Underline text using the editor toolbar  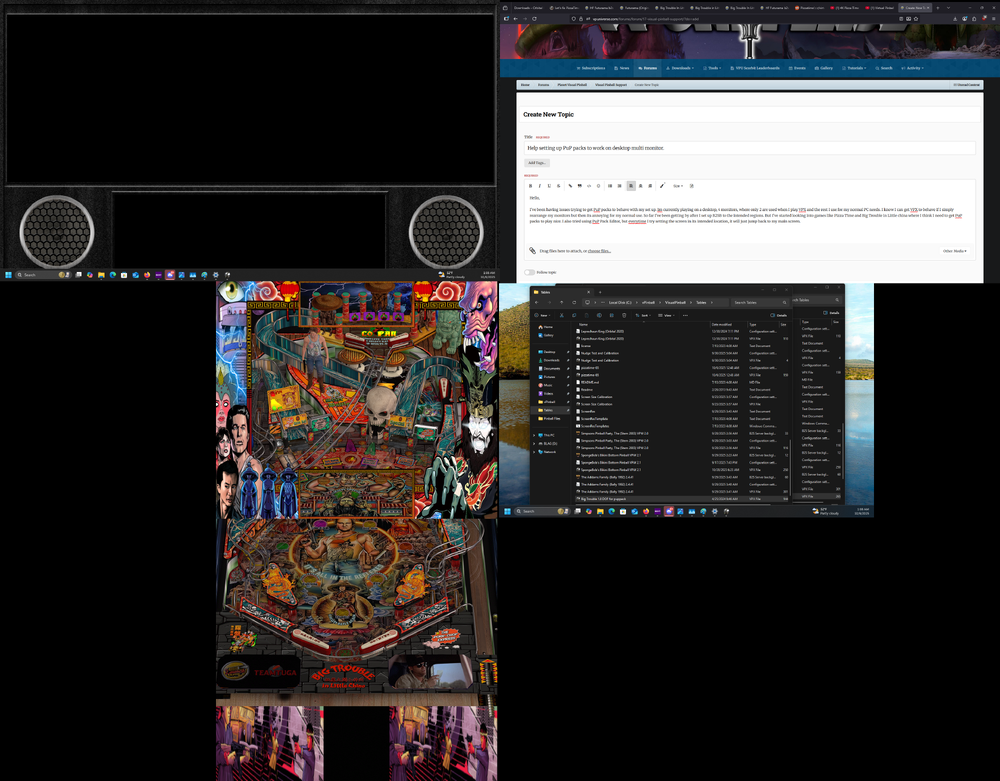click(x=549, y=186)
